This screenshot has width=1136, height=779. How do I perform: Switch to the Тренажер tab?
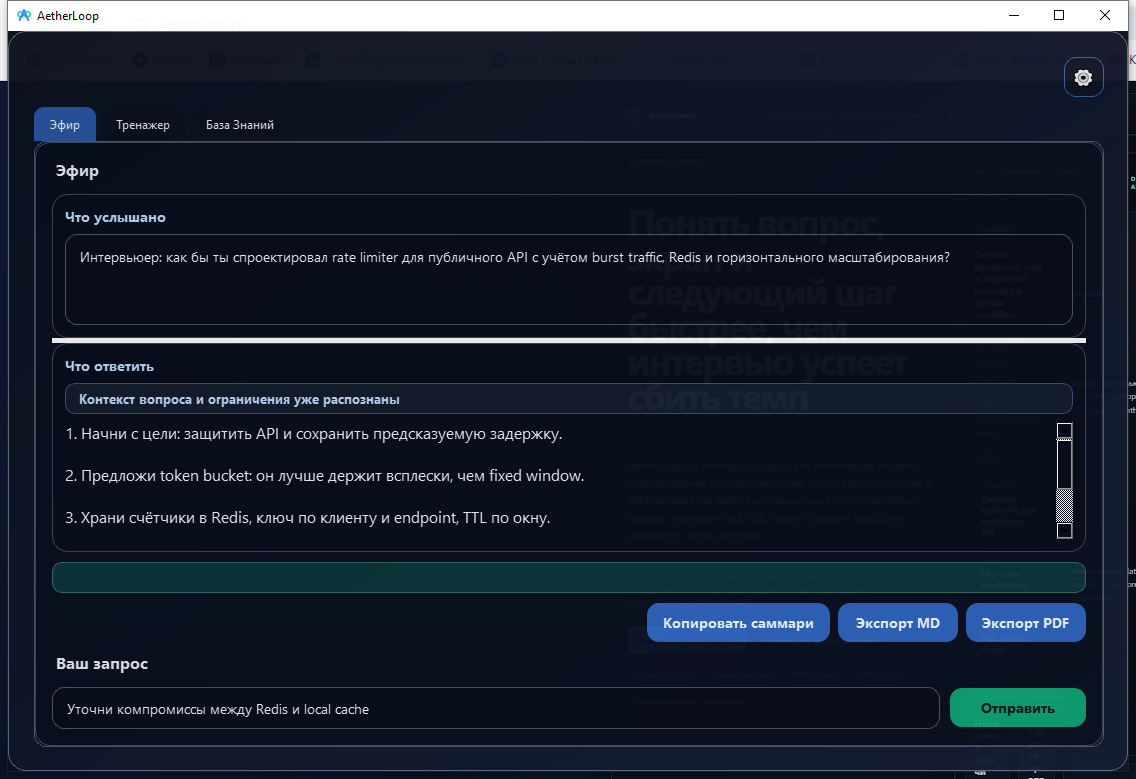tap(142, 124)
